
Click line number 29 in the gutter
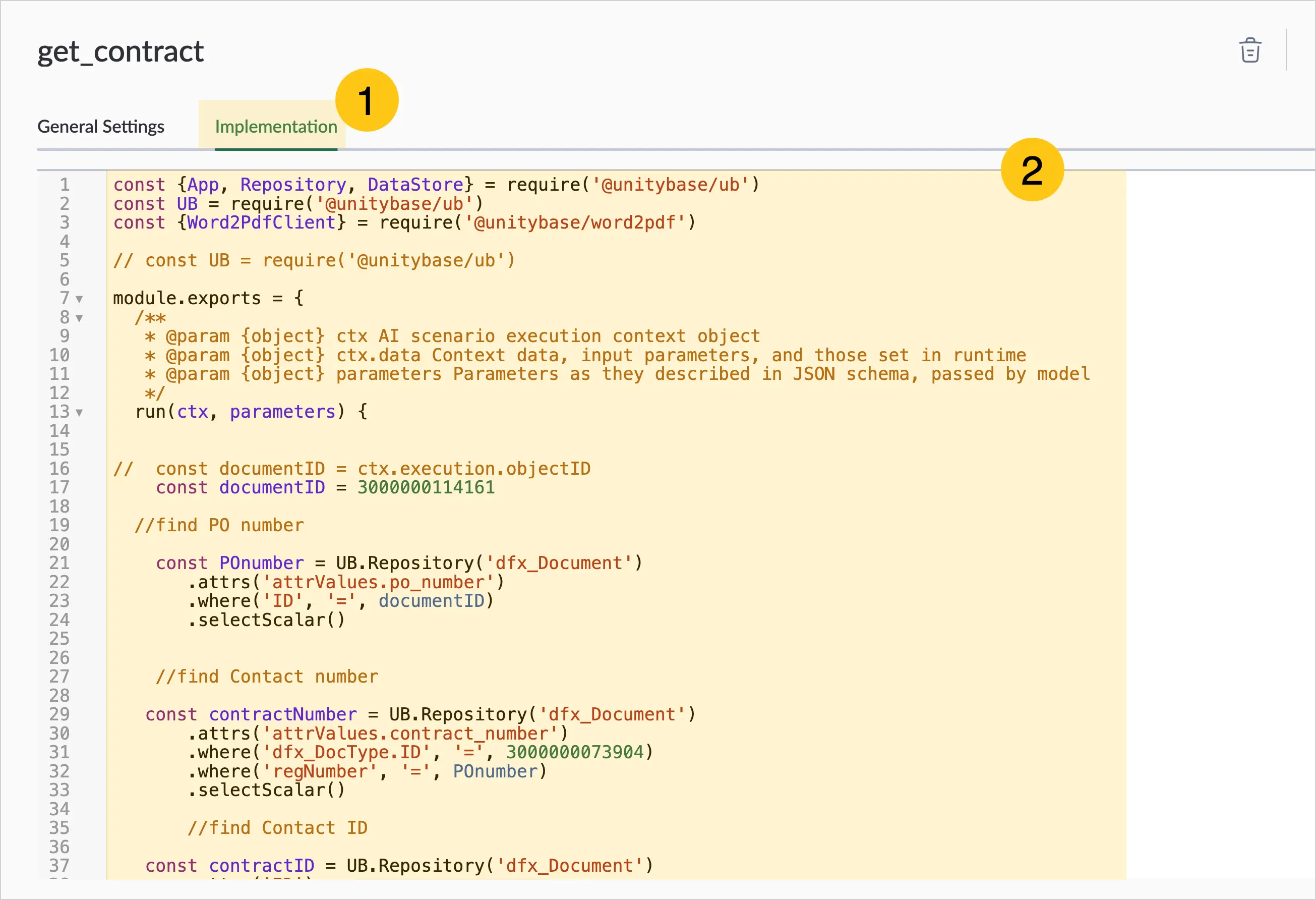(59, 715)
